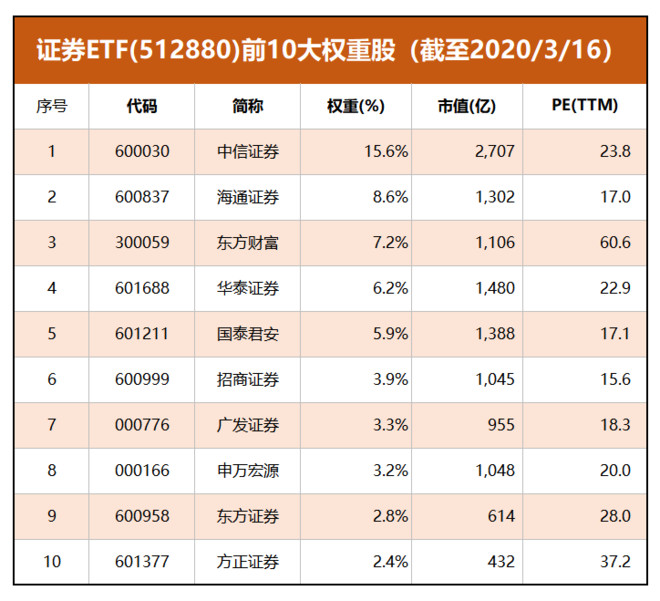This screenshot has height=601, width=660.
Task: Select market cap 614
Action: [x=501, y=516]
